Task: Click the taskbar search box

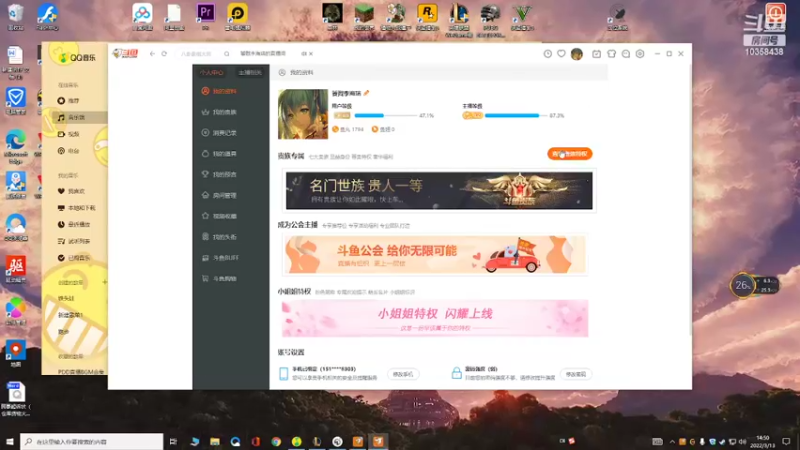Action: click(92, 441)
